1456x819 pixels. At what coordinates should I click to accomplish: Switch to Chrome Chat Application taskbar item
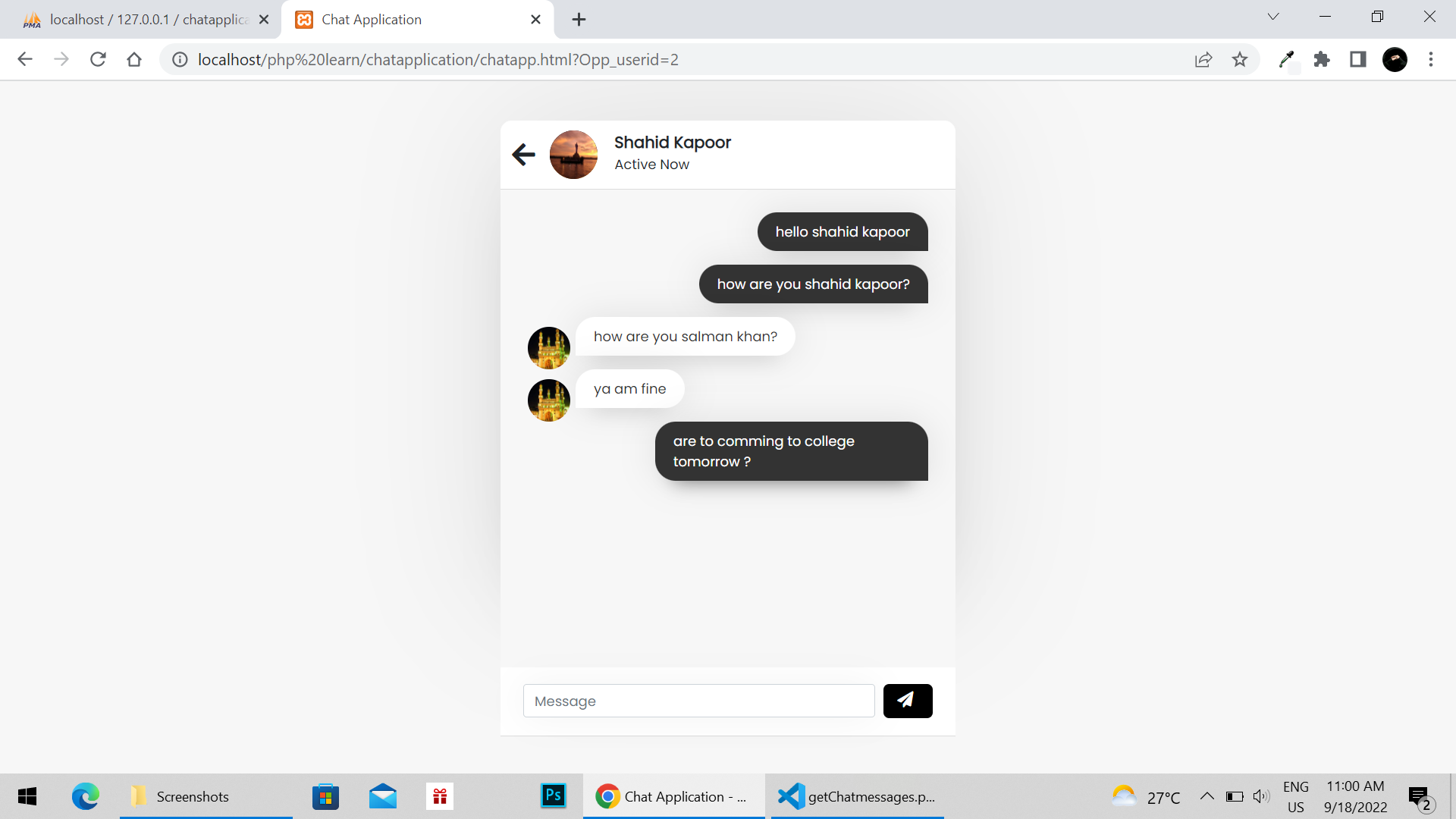pos(673,796)
